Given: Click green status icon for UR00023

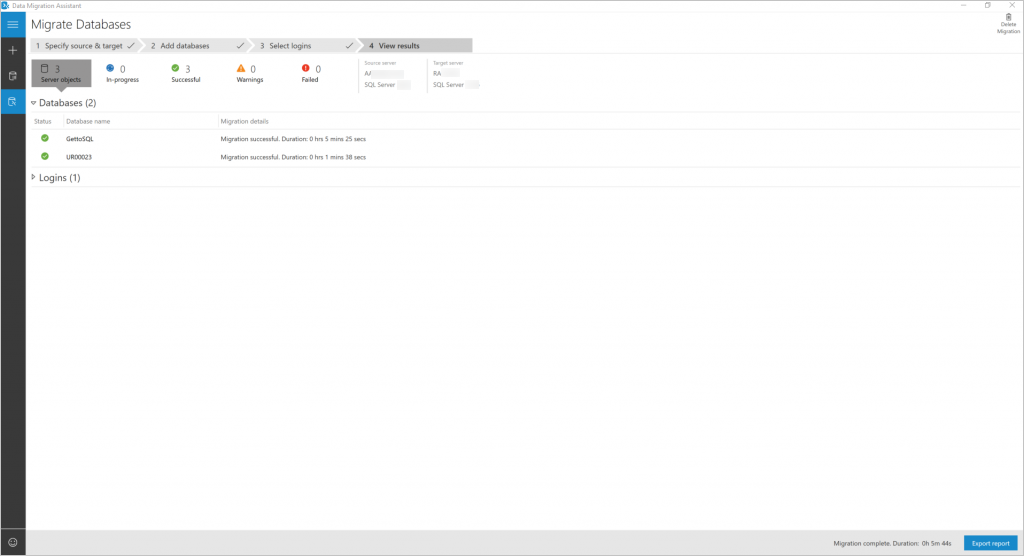Looking at the screenshot, I should pos(45,157).
